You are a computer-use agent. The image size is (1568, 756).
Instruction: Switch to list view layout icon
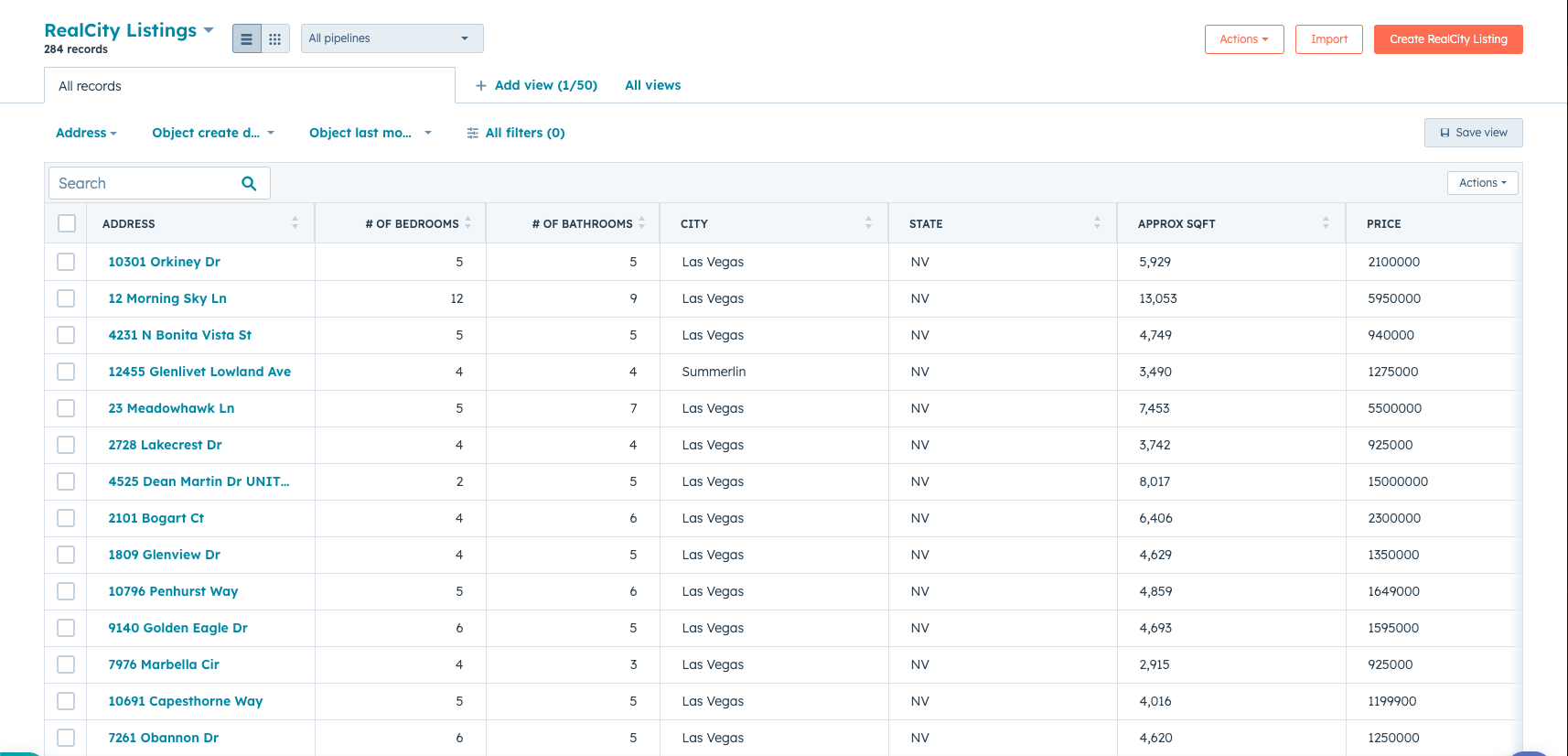(x=246, y=39)
